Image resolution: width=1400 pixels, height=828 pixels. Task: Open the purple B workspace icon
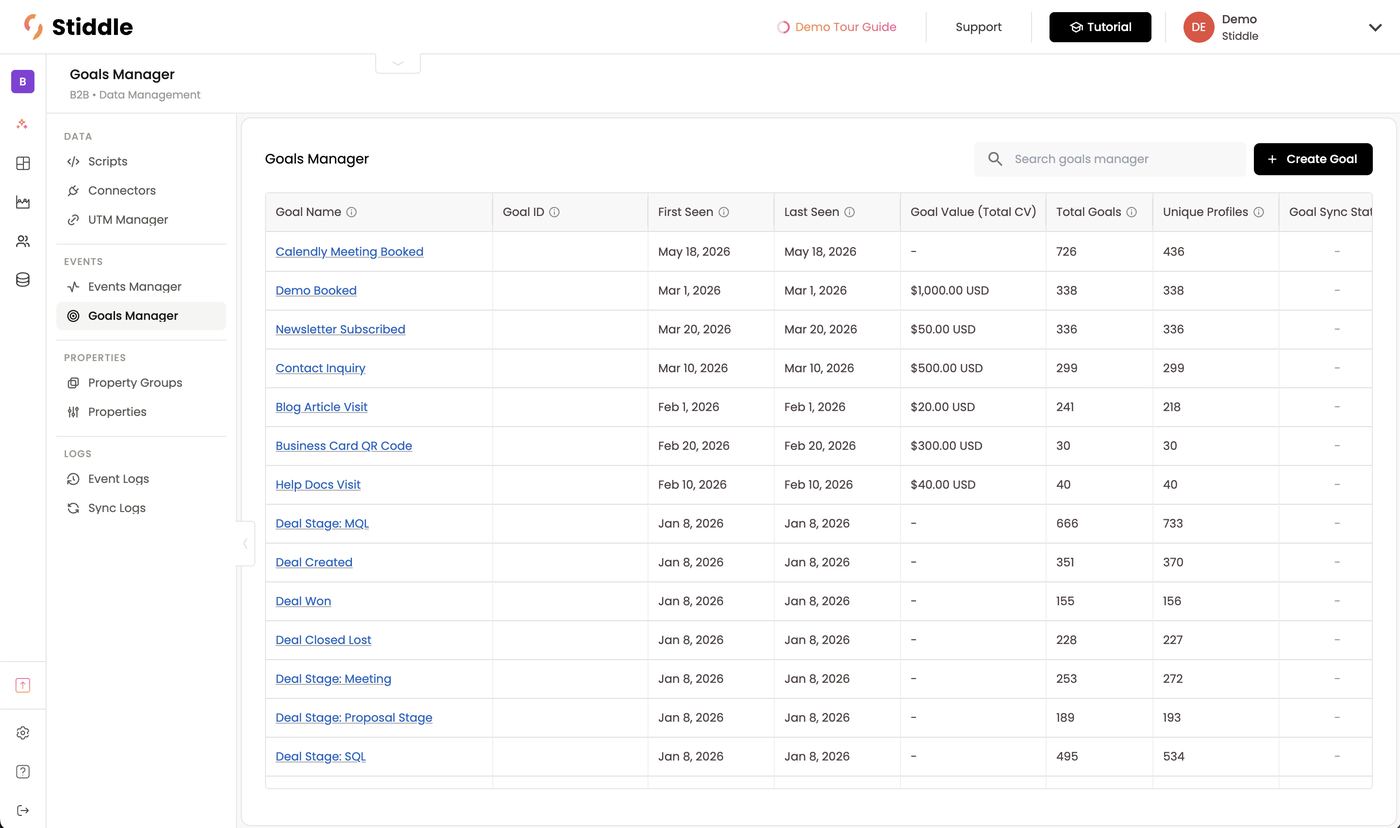(23, 82)
